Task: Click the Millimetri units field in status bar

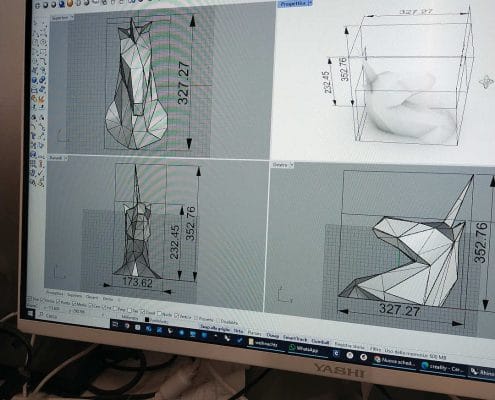Action: pos(130,318)
